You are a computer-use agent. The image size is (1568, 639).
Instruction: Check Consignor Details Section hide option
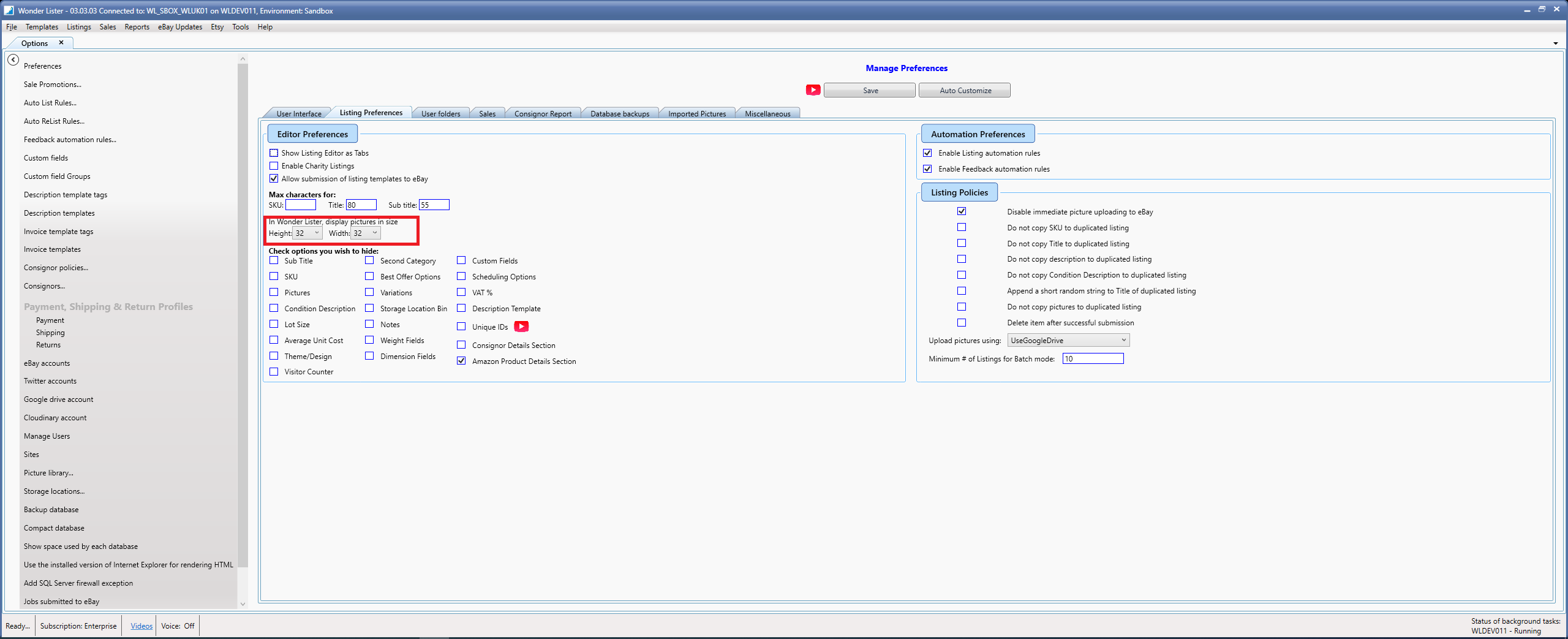coord(461,345)
